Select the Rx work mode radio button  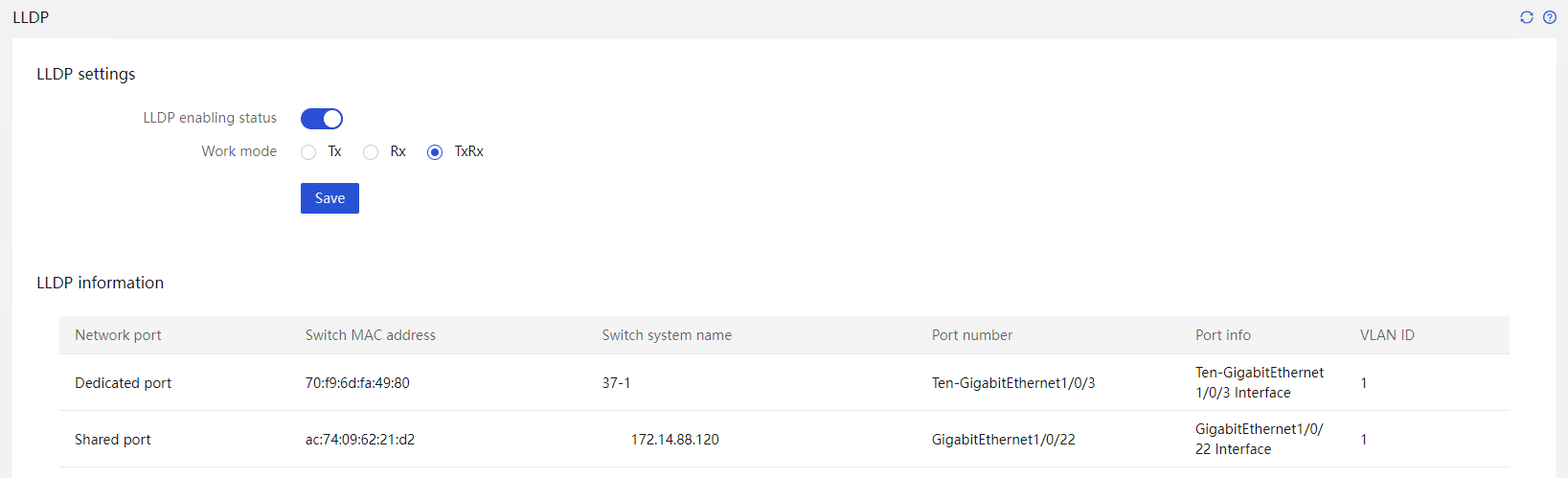tap(371, 152)
